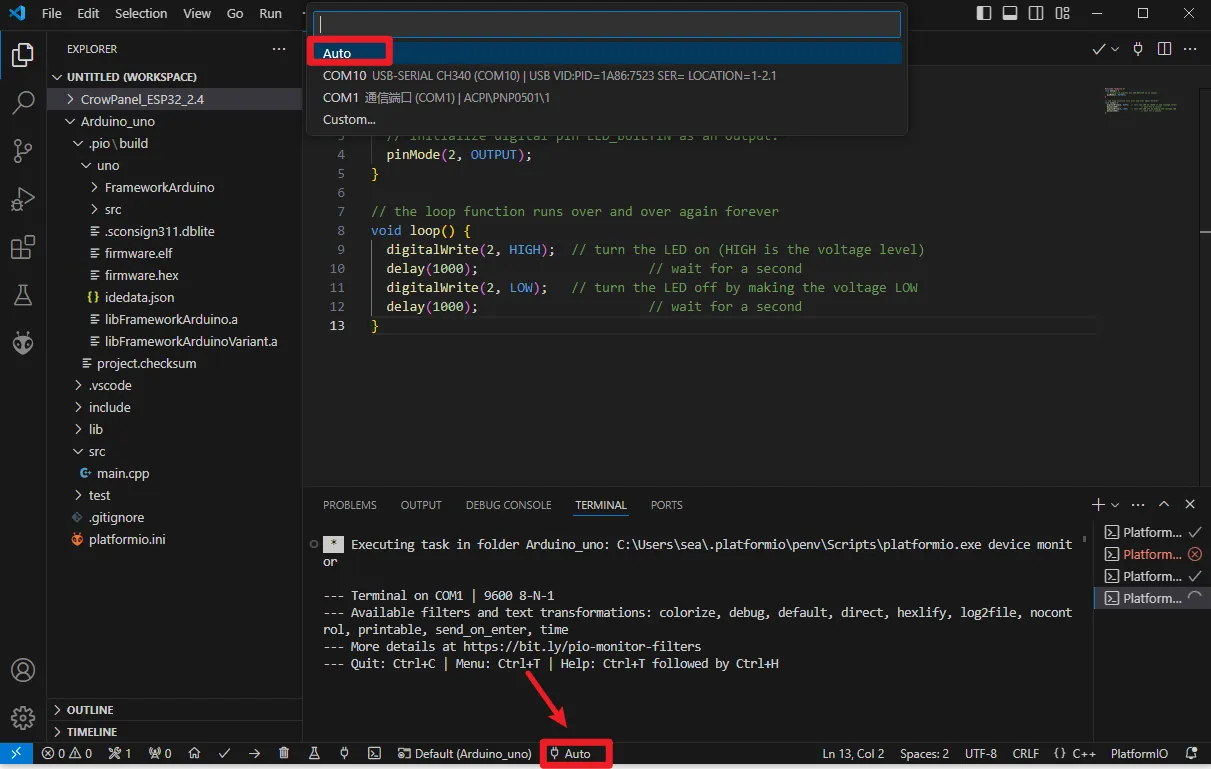Click PlatformIO Clean trash icon in status bar
1211x769 pixels.
[x=284, y=753]
